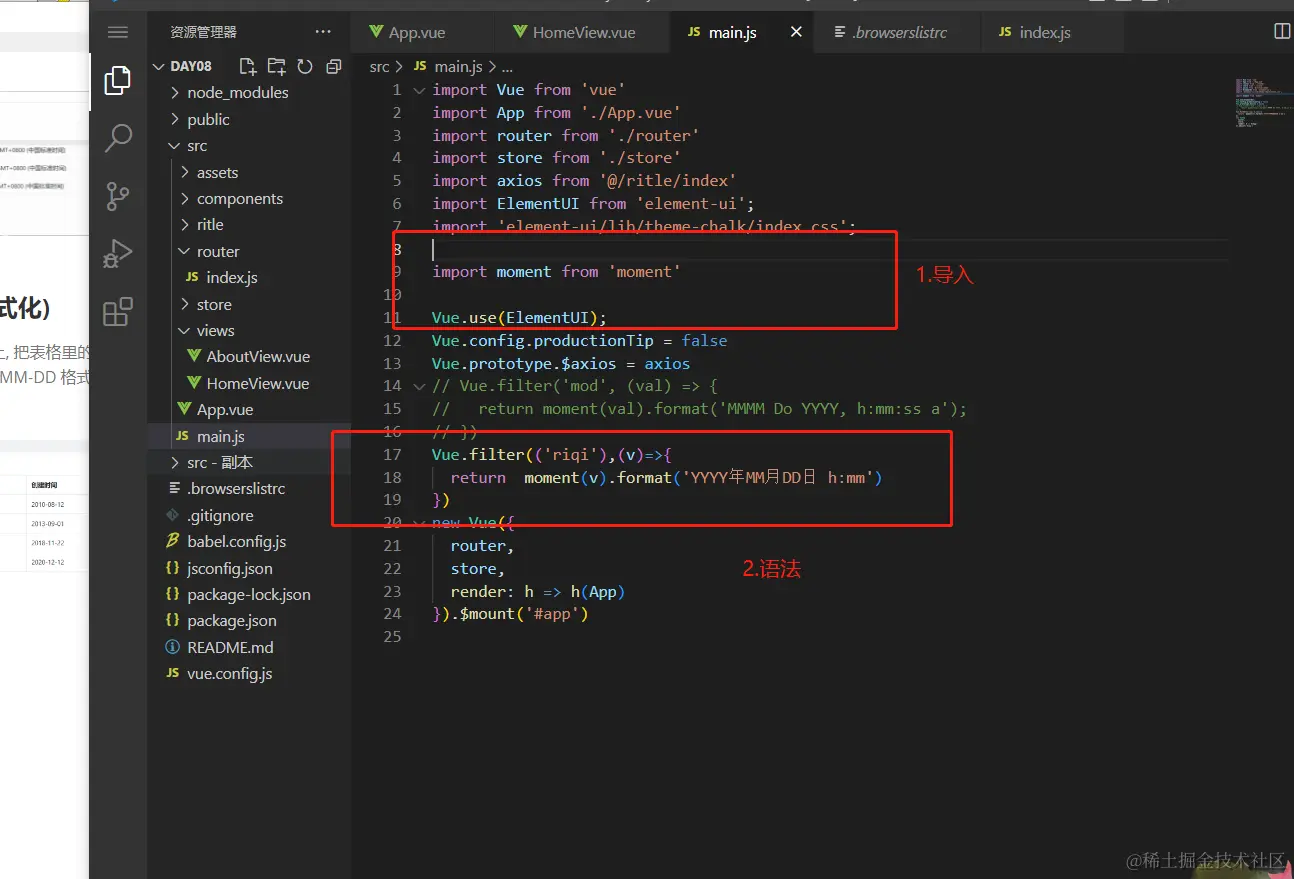Place cursor on "Vue.prototype.$axios = axios" line
Screen dimensions: 1294x879
pos(561,363)
